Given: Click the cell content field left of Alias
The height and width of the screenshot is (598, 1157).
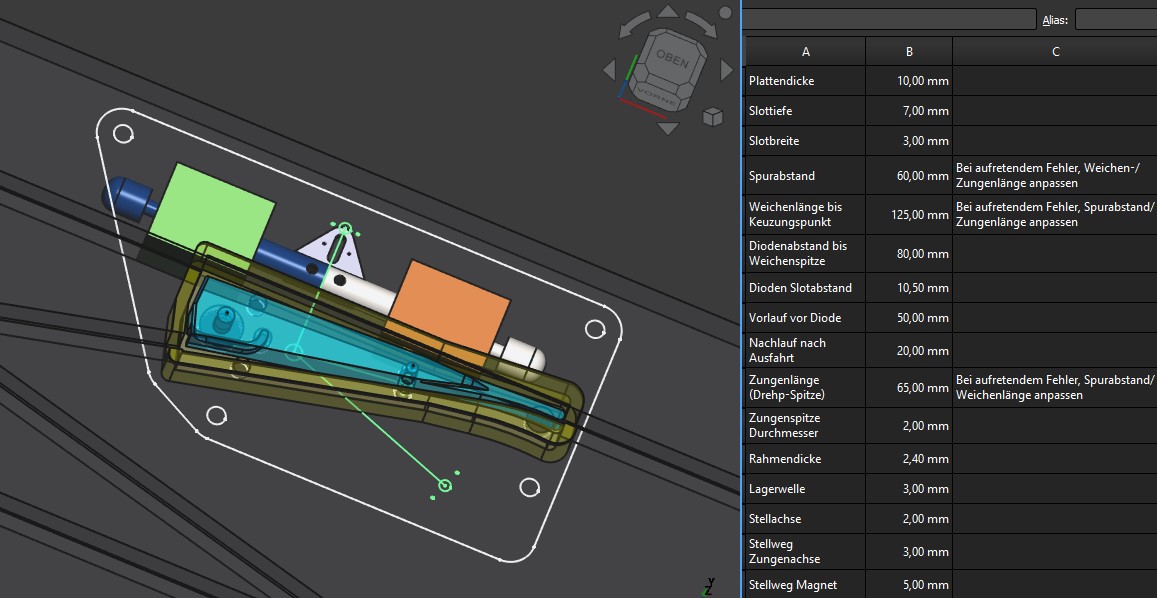Looking at the screenshot, I should (890, 19).
